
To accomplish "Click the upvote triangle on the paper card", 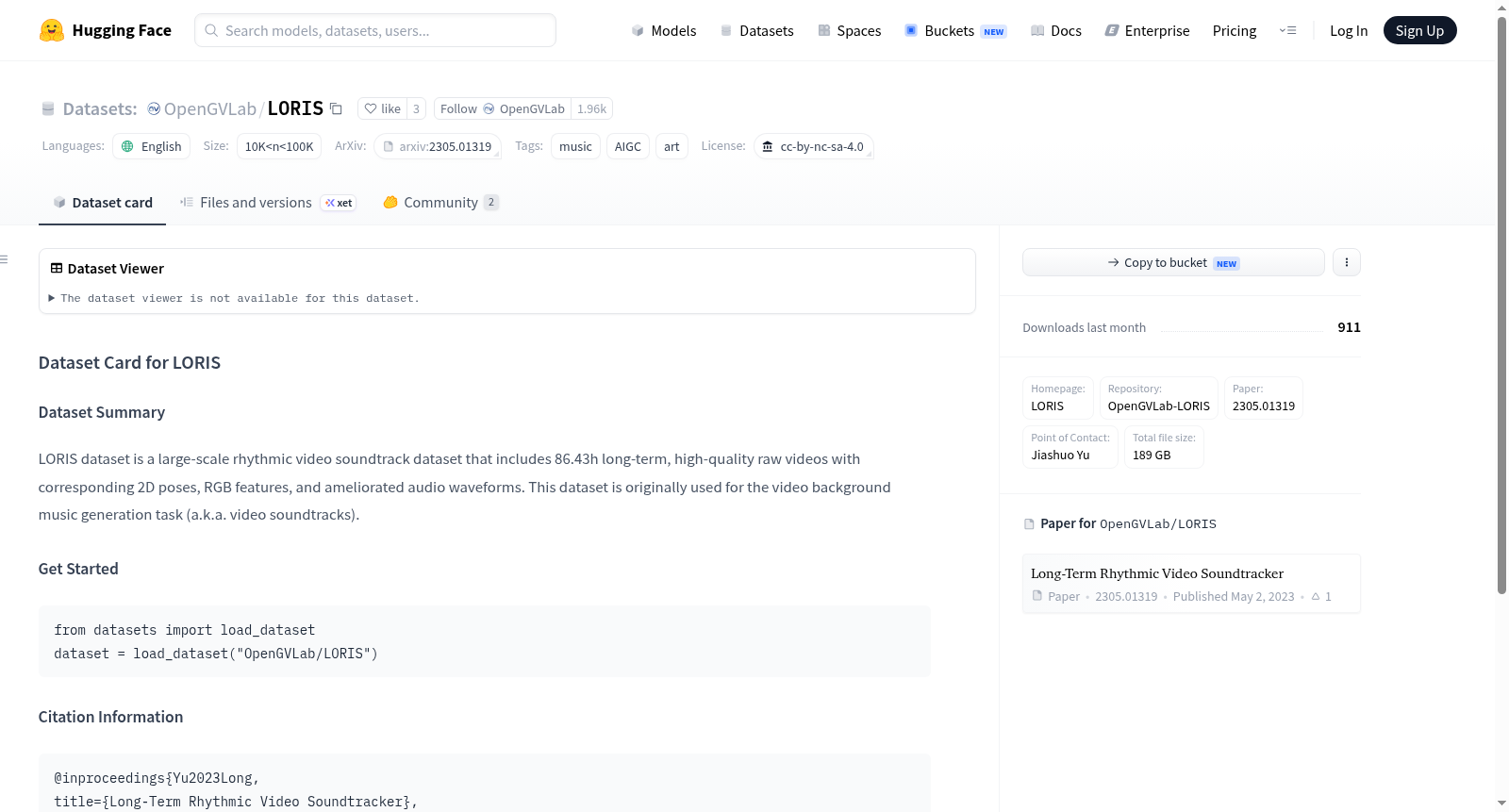I will point(1316,596).
